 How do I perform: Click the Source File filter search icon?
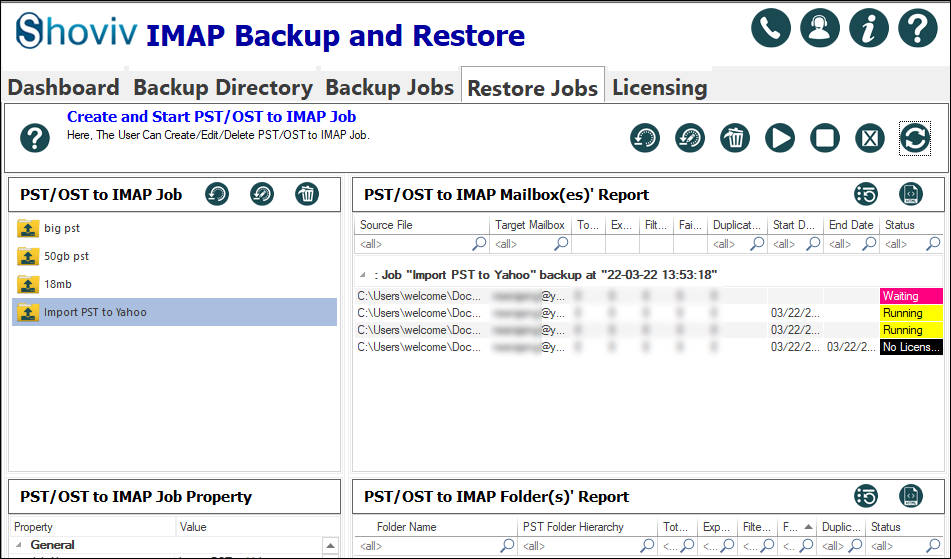(x=479, y=244)
